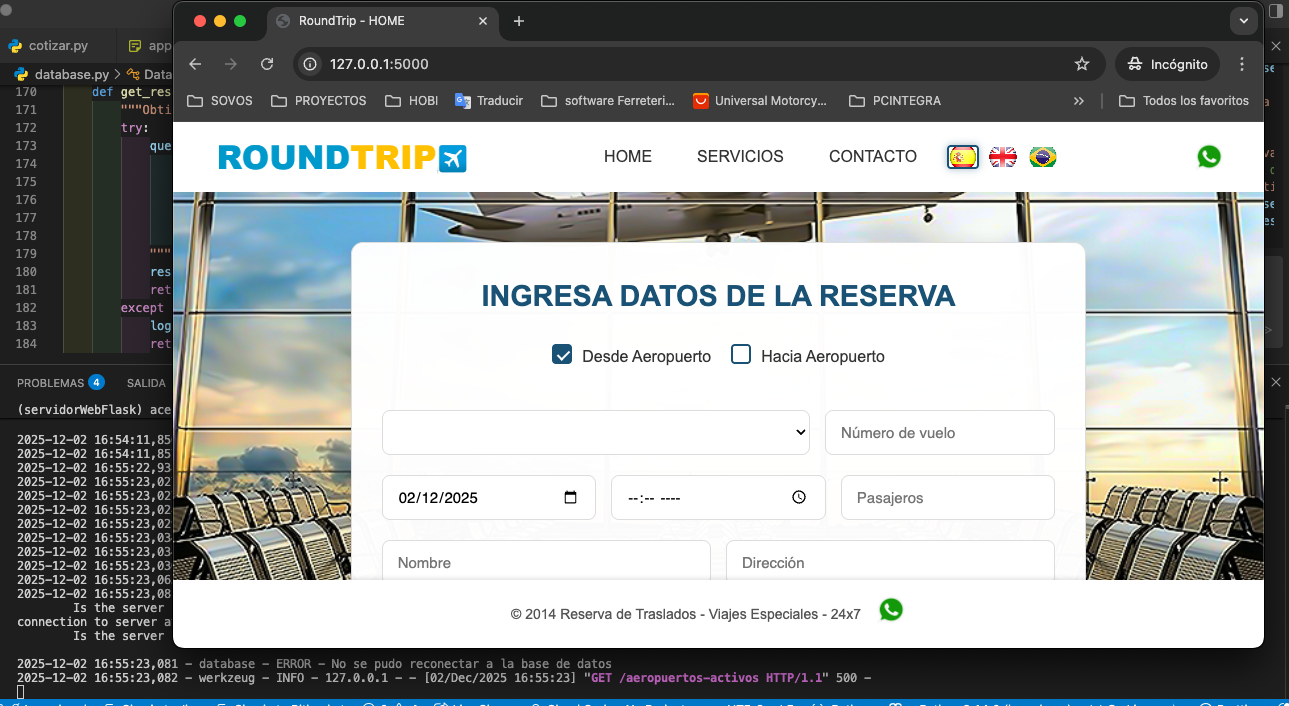Click the database ERROR log line
The width and height of the screenshot is (1289, 706).
(314, 664)
